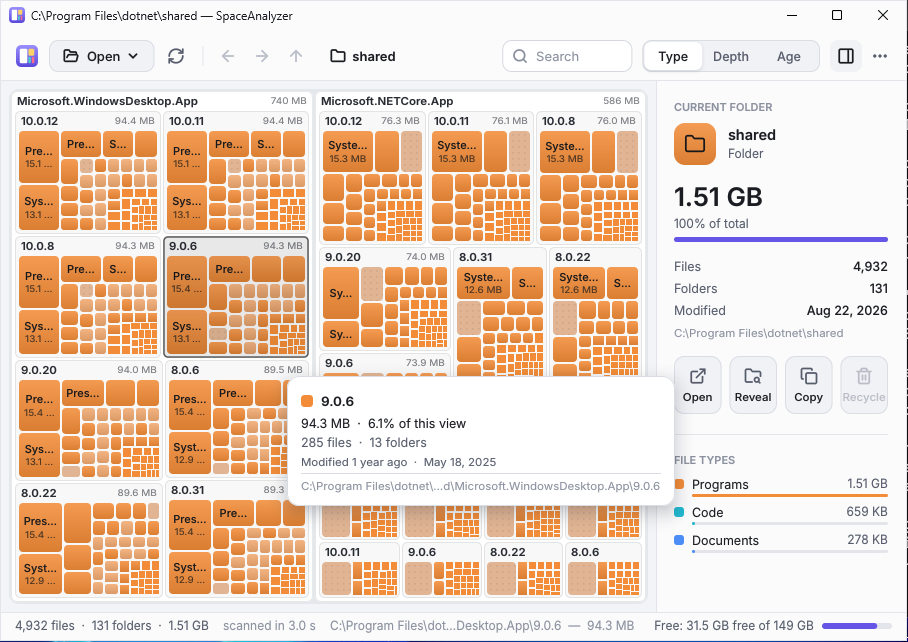This screenshot has width=908, height=642.
Task: Select the 10.0.11 block under WindowsDesktop.App
Action: [236, 173]
